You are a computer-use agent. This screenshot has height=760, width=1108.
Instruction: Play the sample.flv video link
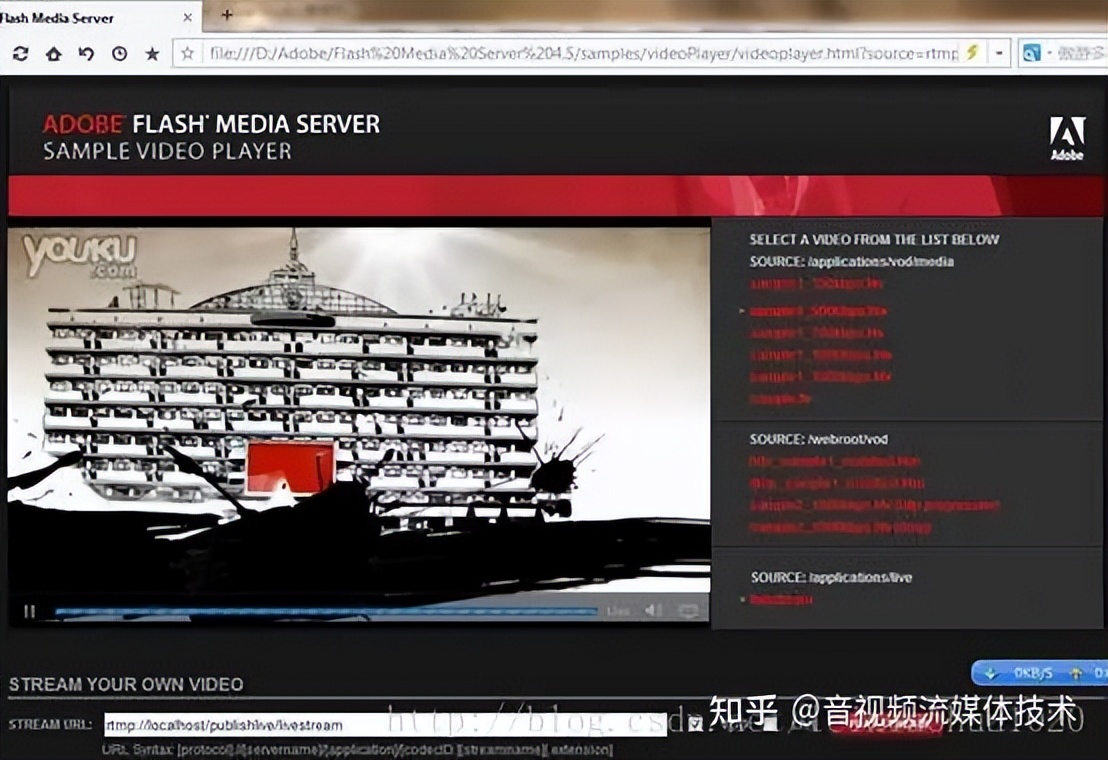point(780,398)
